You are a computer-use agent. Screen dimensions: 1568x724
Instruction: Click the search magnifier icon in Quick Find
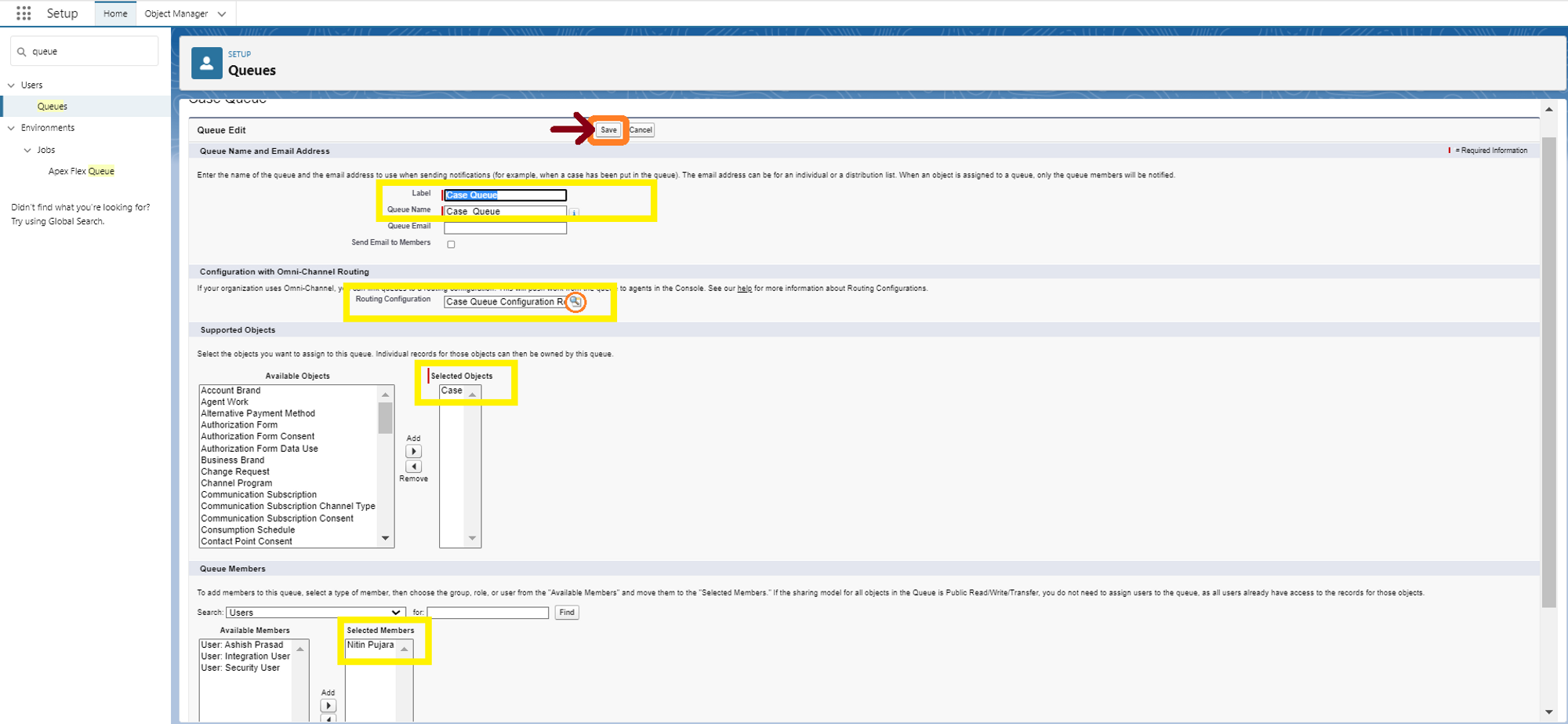22,52
